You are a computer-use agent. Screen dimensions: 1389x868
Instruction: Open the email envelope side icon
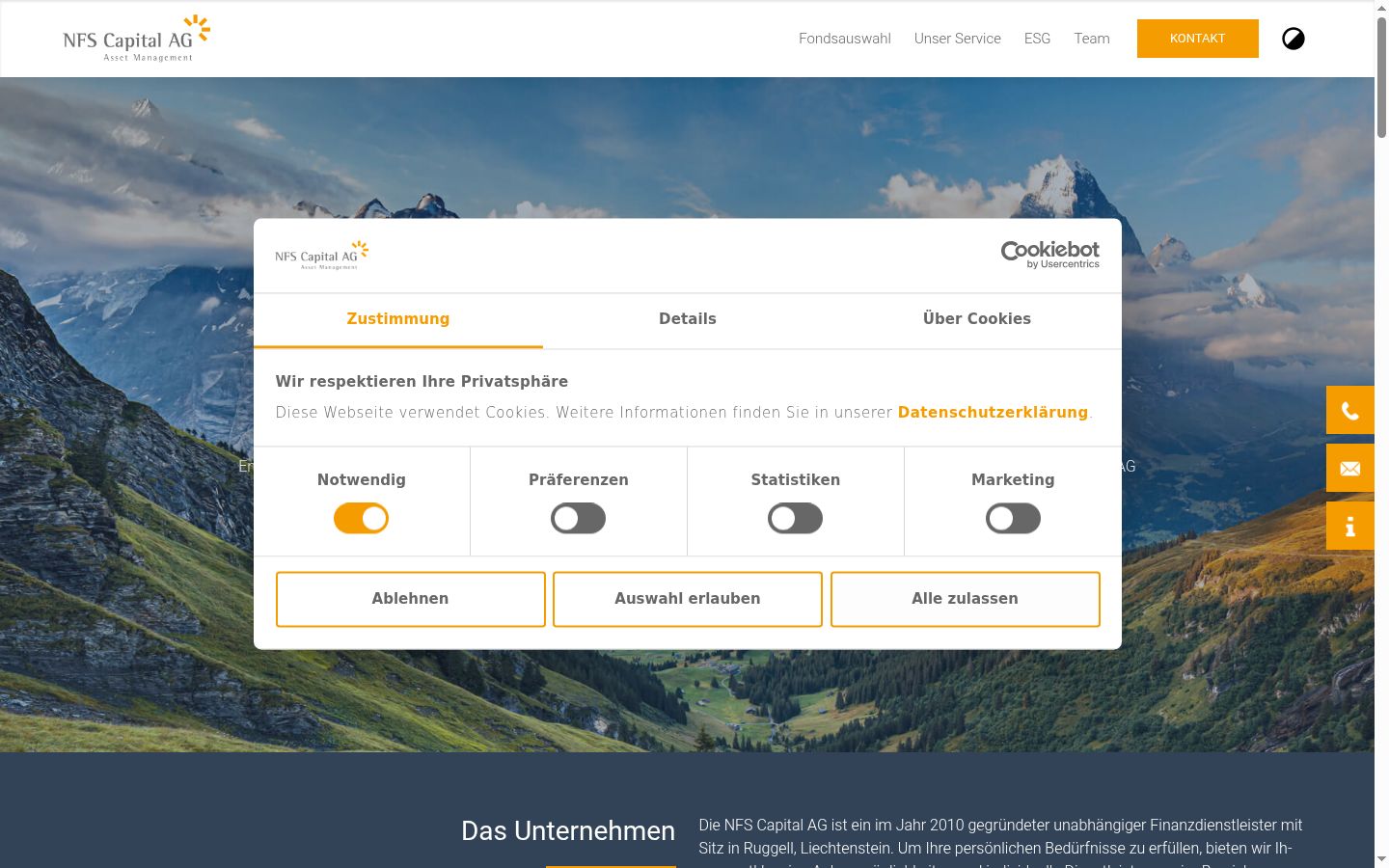1350,468
